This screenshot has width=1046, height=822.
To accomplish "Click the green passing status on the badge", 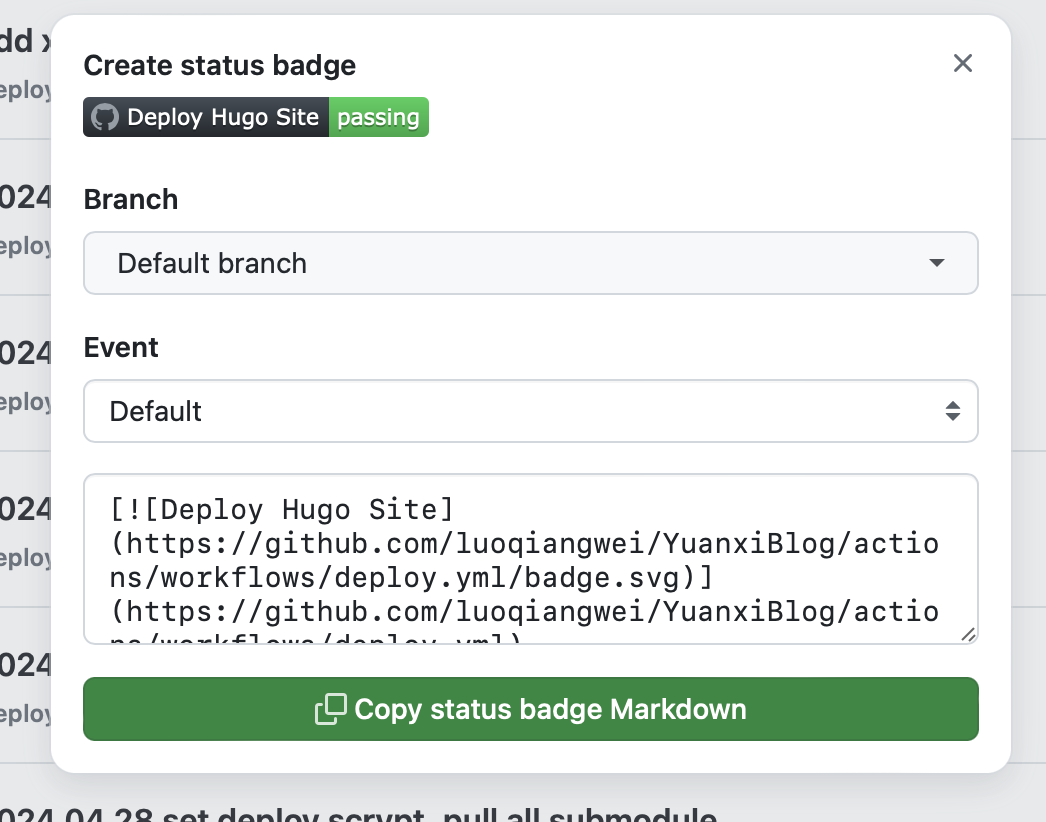I will point(378,117).
